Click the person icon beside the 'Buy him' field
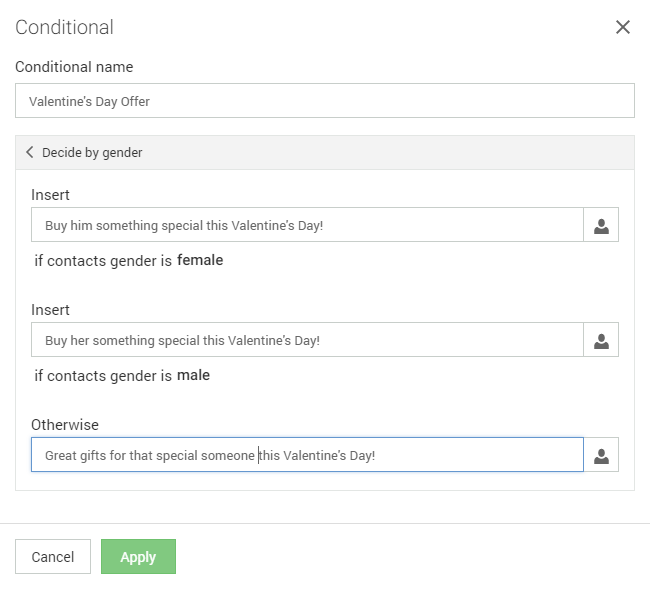This screenshot has height=589, width=650. pos(601,226)
